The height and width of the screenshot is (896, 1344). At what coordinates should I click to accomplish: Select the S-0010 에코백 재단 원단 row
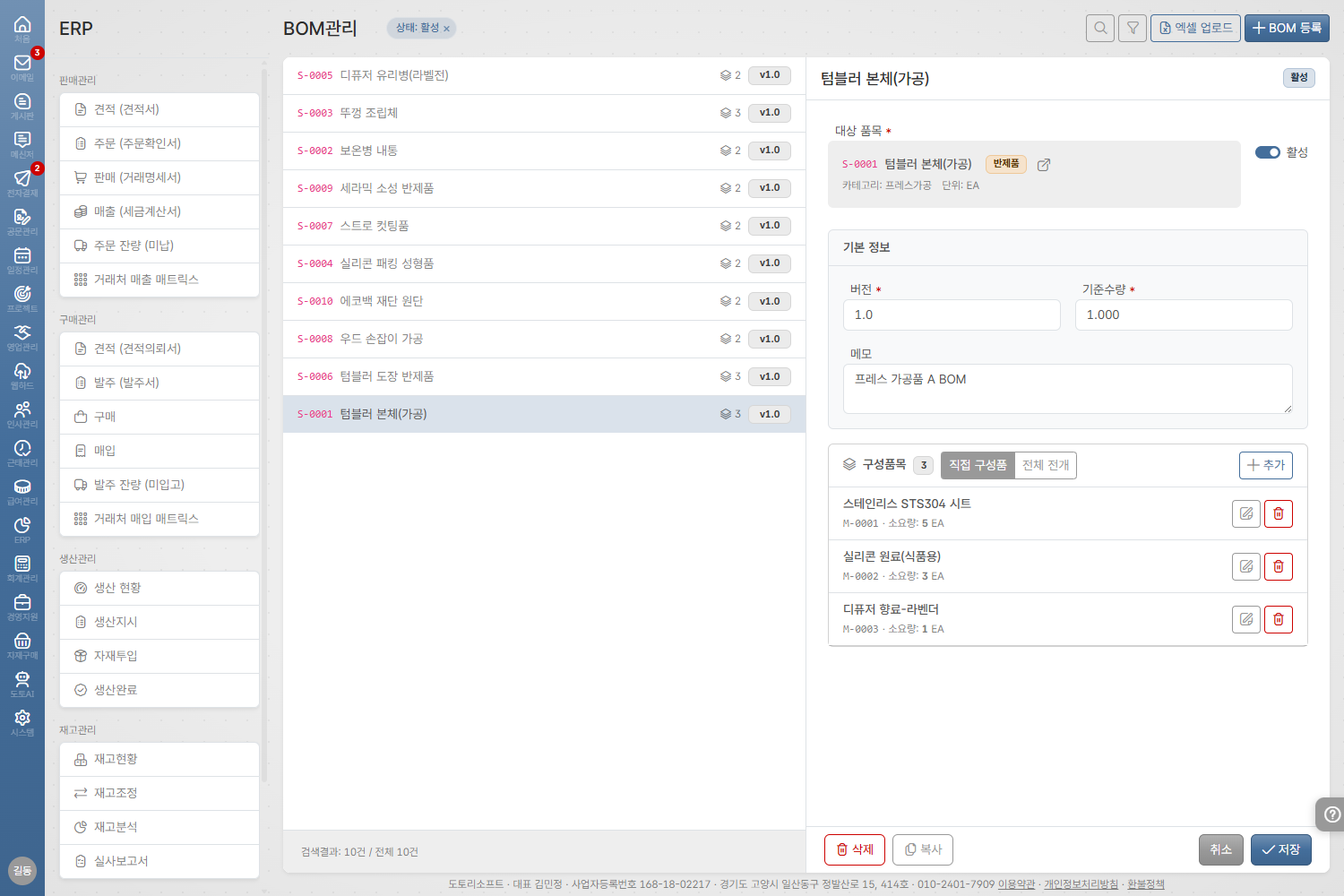click(x=544, y=301)
